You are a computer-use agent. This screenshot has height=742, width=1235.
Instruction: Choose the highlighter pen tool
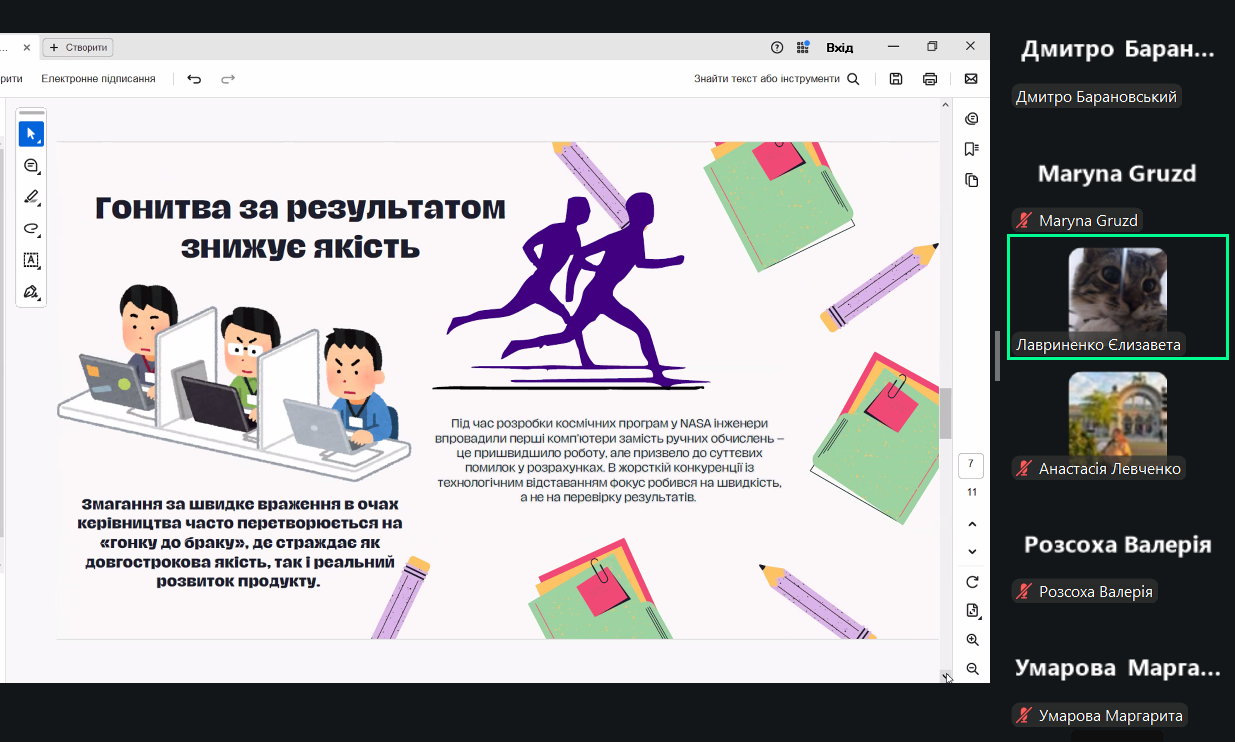point(31,197)
